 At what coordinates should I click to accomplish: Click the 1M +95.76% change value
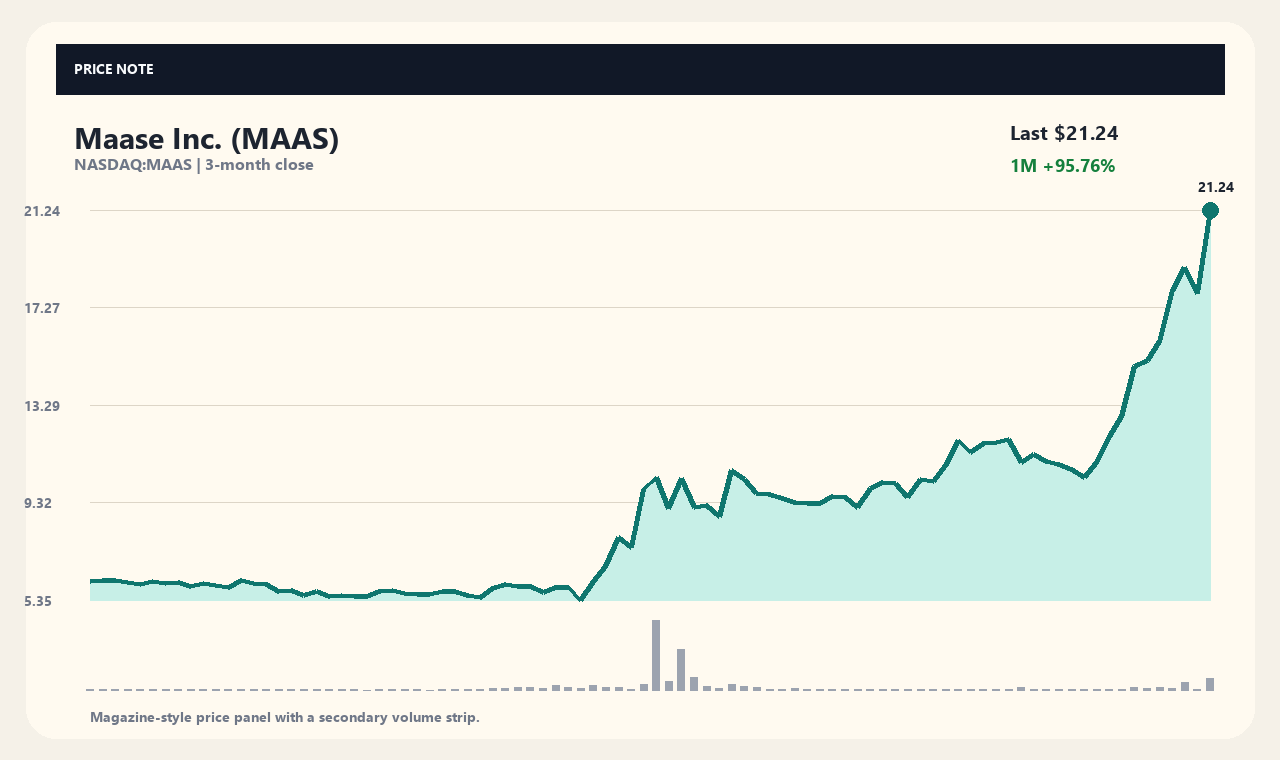coord(1062,166)
